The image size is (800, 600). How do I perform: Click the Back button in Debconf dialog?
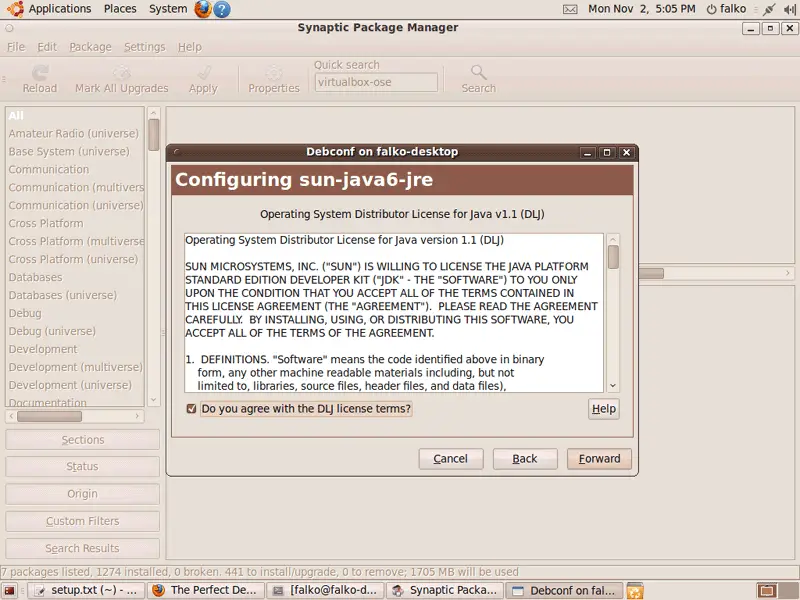[x=524, y=459]
